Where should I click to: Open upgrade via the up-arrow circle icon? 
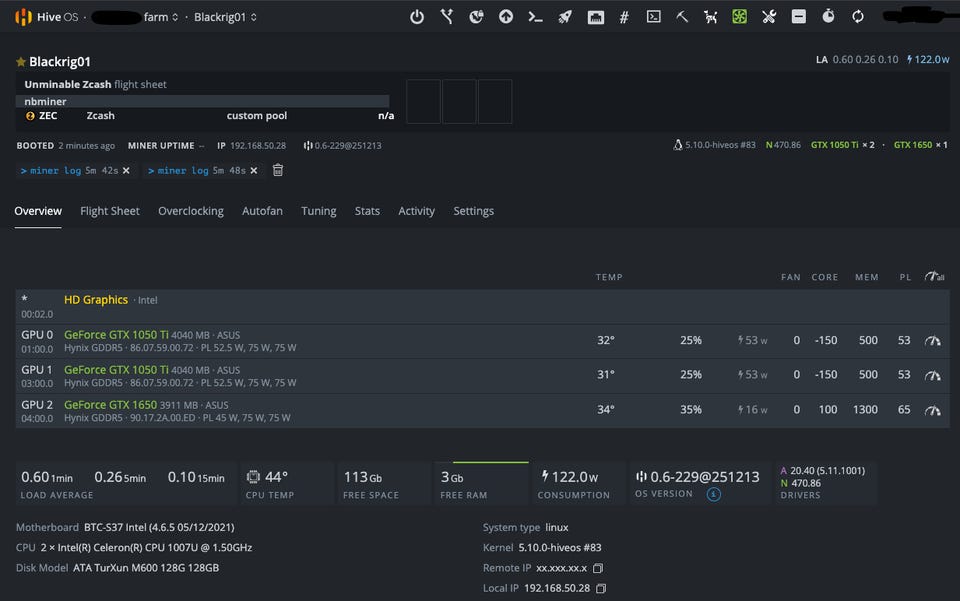[x=506, y=17]
